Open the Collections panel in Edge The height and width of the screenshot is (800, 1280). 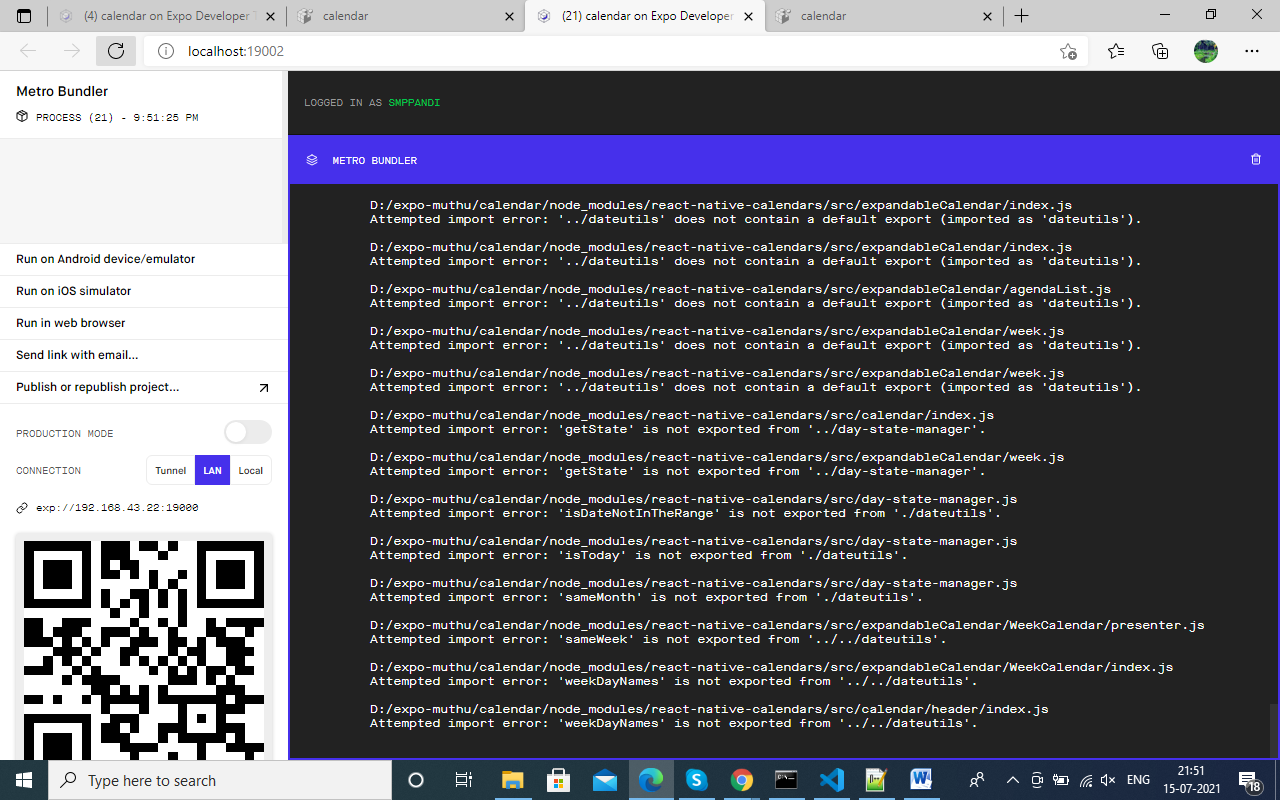click(x=1160, y=50)
